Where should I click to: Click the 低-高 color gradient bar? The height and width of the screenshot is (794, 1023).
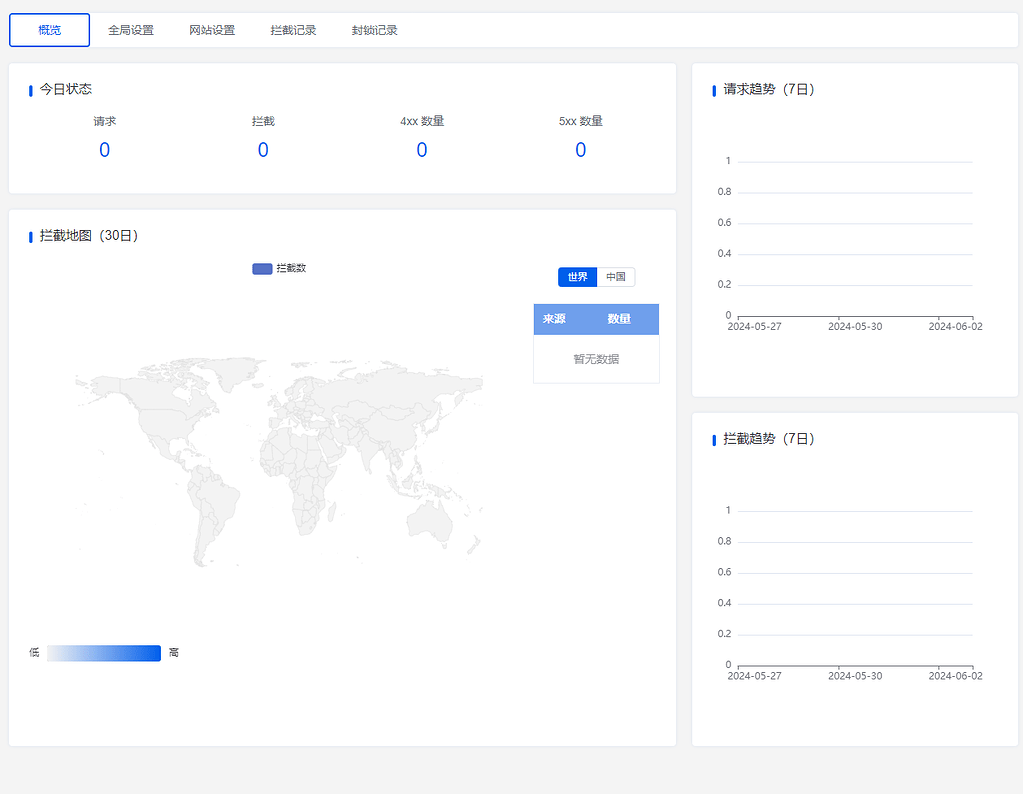(x=104, y=653)
